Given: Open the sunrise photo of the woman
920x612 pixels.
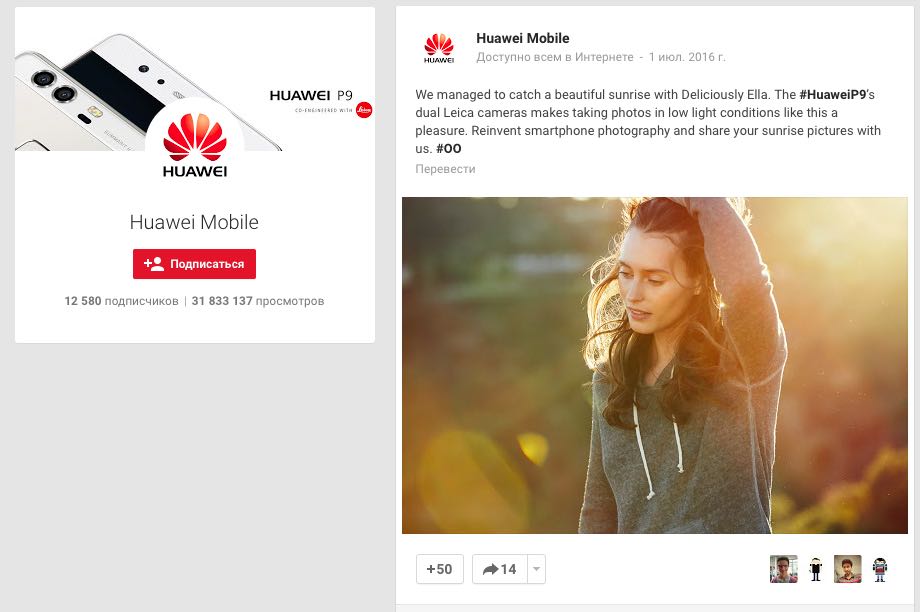Looking at the screenshot, I should [x=655, y=365].
